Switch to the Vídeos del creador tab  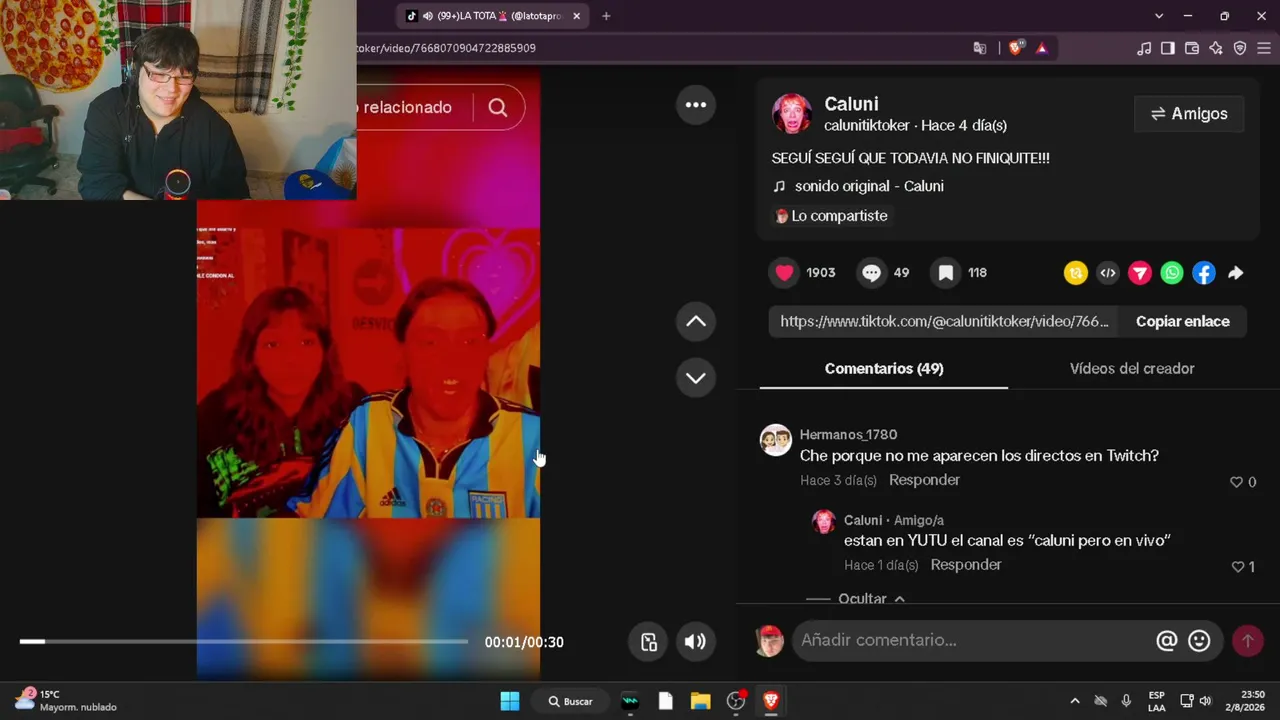tap(1132, 369)
